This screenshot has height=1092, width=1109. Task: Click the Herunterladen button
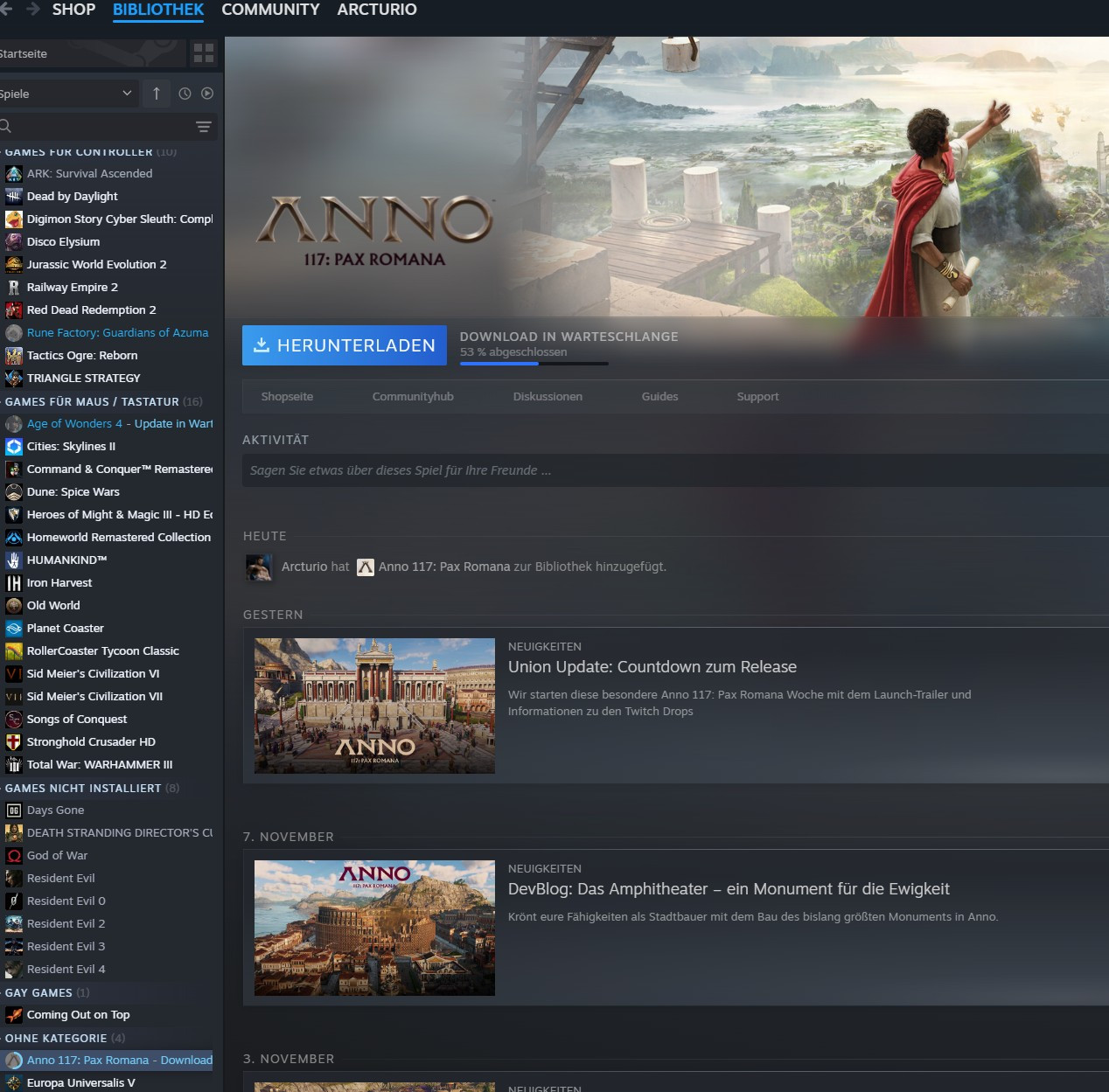pyautogui.click(x=345, y=345)
